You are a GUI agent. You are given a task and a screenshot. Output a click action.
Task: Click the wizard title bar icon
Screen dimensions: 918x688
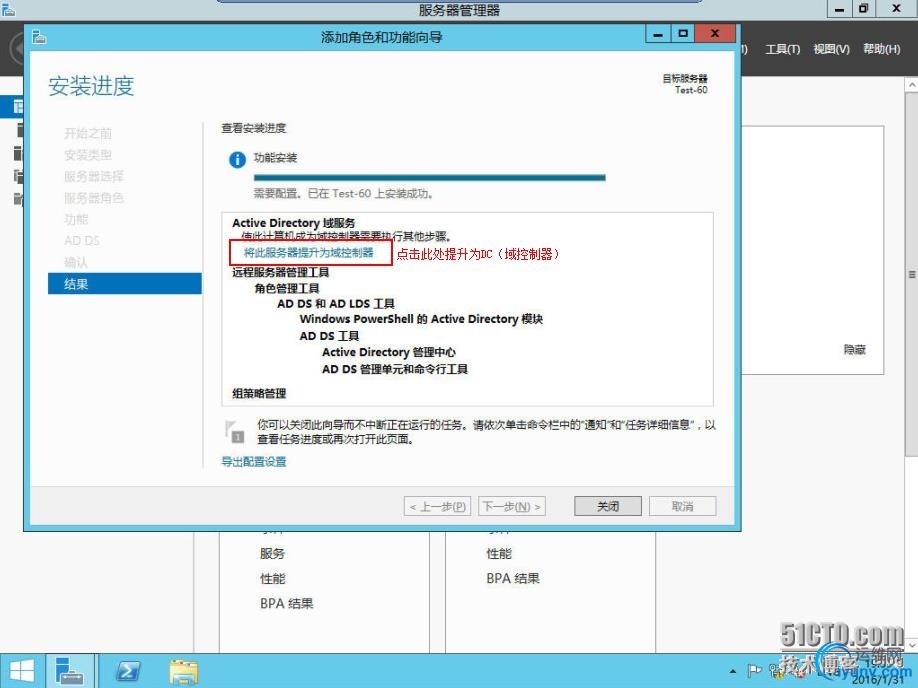click(x=39, y=37)
